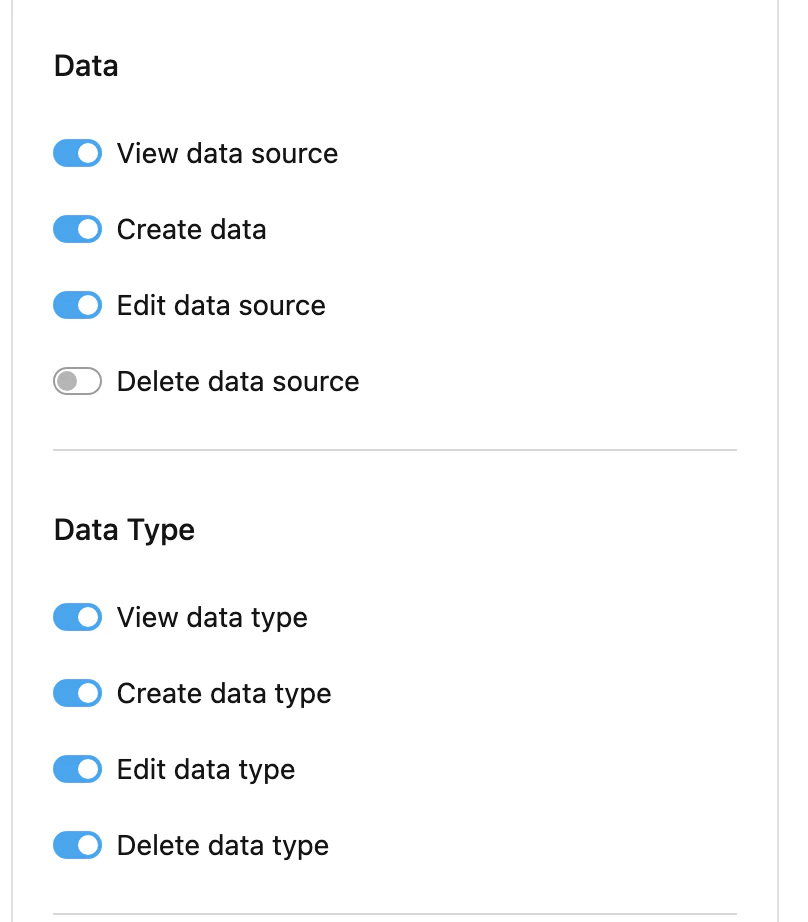Disable the View data source toggle
Screen dimensions: 808x922
[77, 153]
